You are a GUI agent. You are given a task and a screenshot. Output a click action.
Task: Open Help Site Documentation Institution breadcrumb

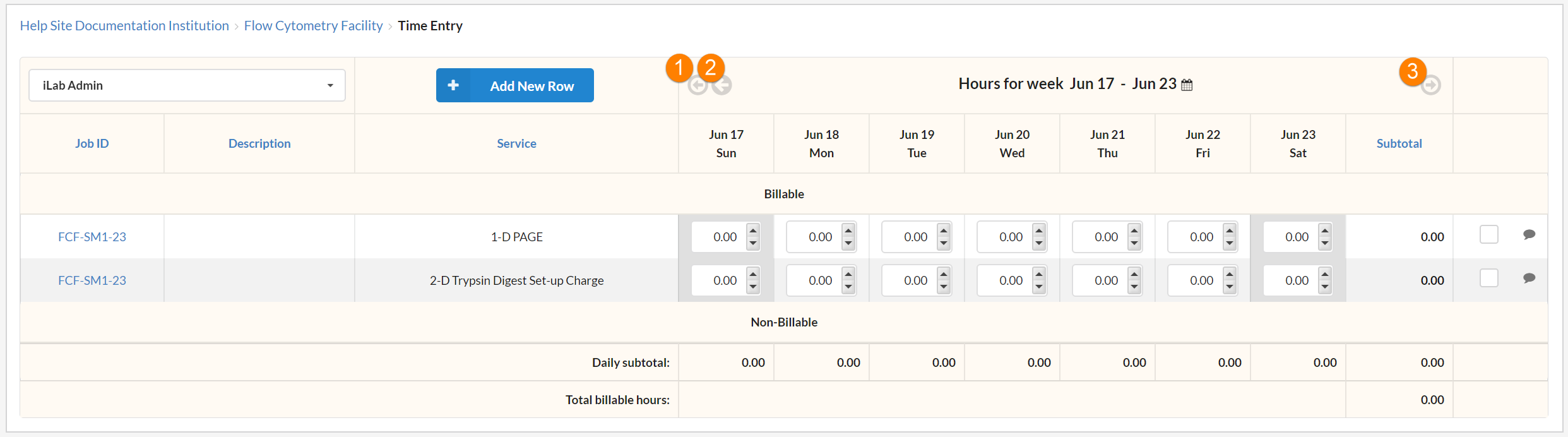pyautogui.click(x=124, y=26)
